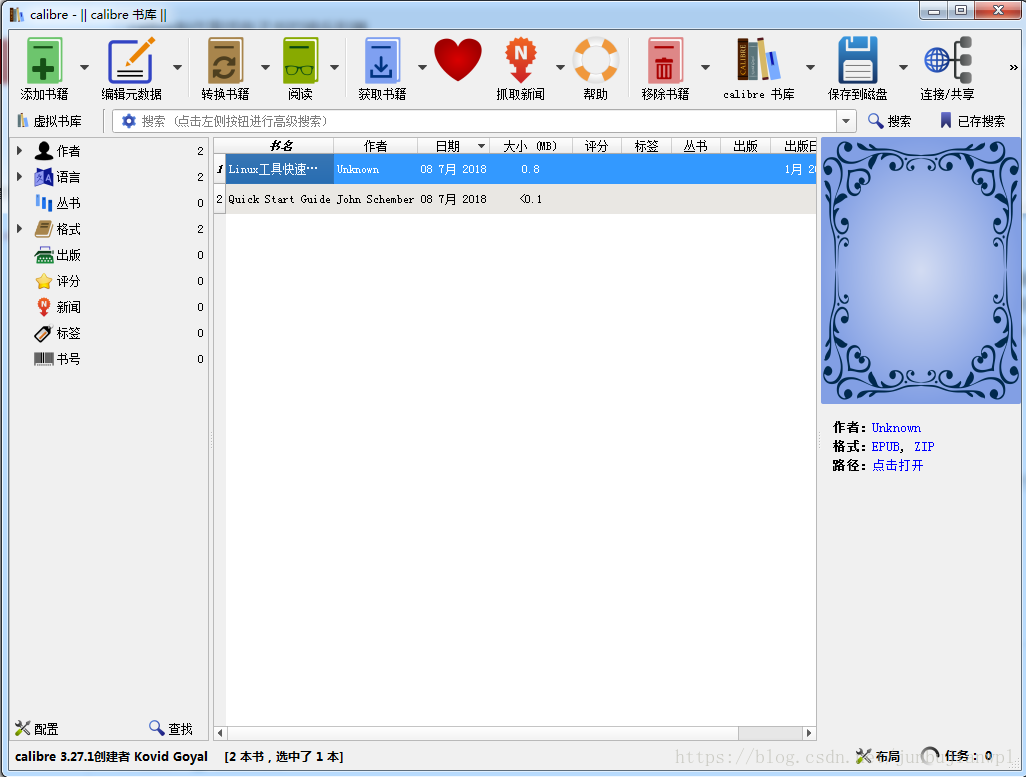Click the Unknown author link in details
The width and height of the screenshot is (1026, 777).
(896, 428)
